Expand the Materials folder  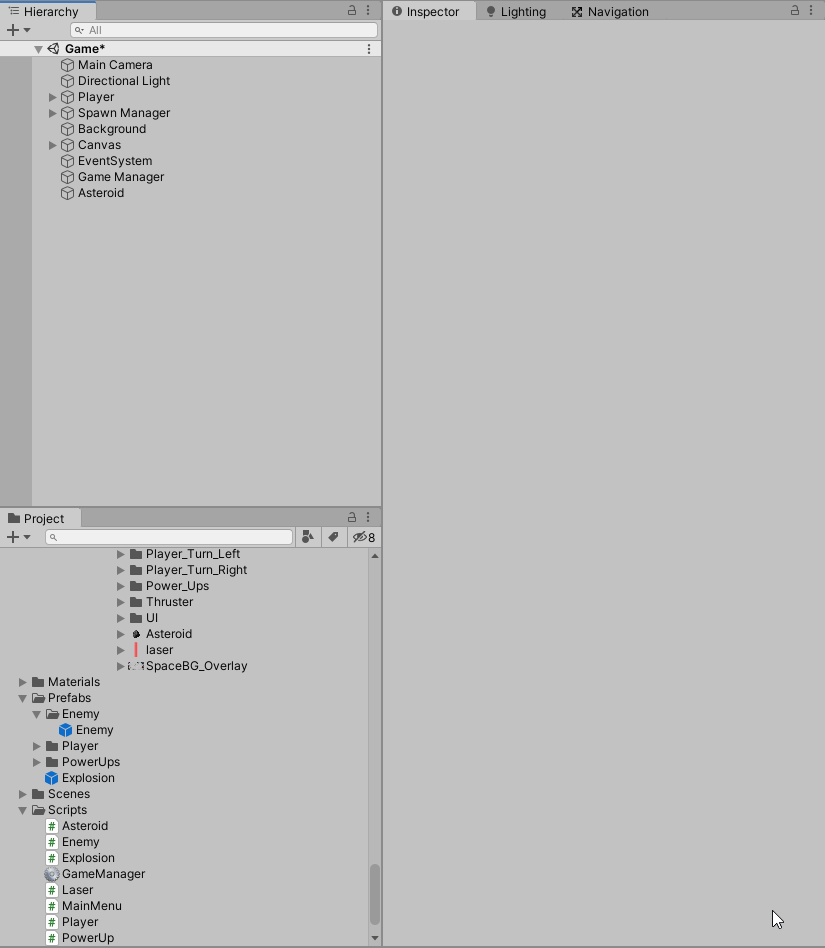pyautogui.click(x=23, y=682)
